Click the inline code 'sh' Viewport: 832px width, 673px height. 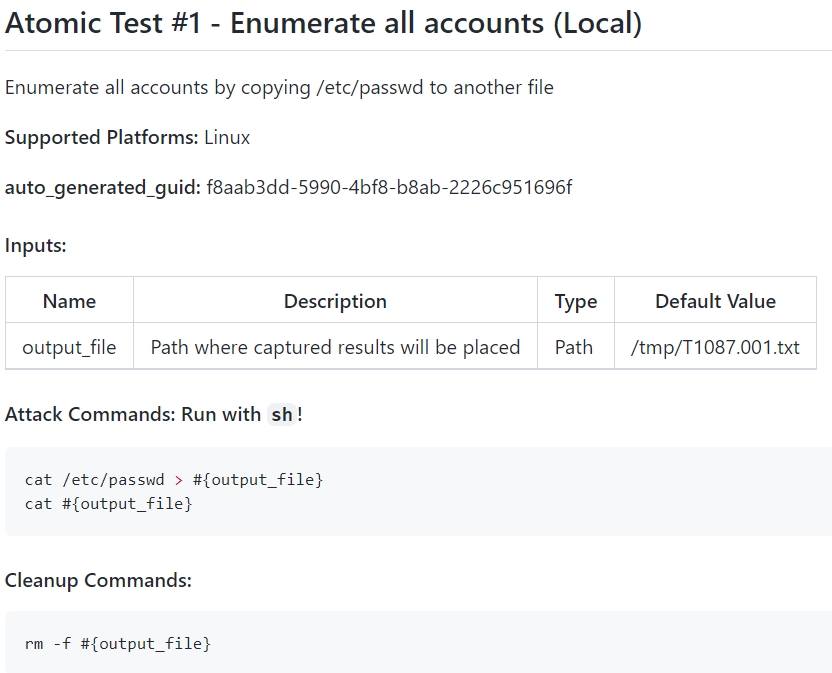click(282, 414)
